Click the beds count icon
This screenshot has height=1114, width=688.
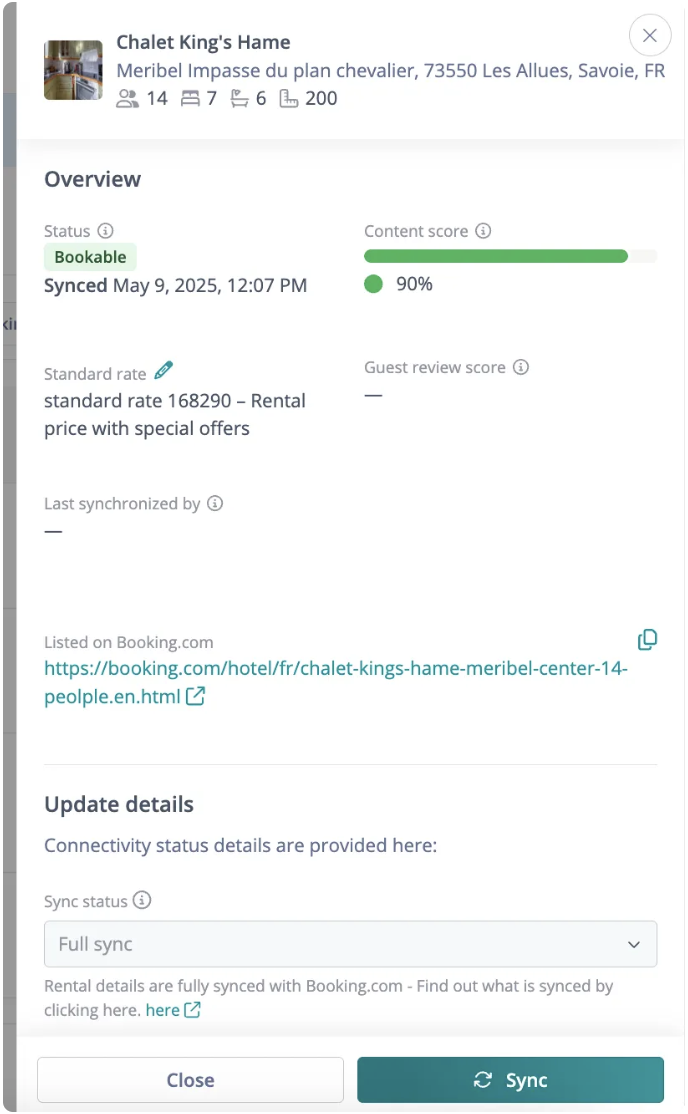[240, 98]
